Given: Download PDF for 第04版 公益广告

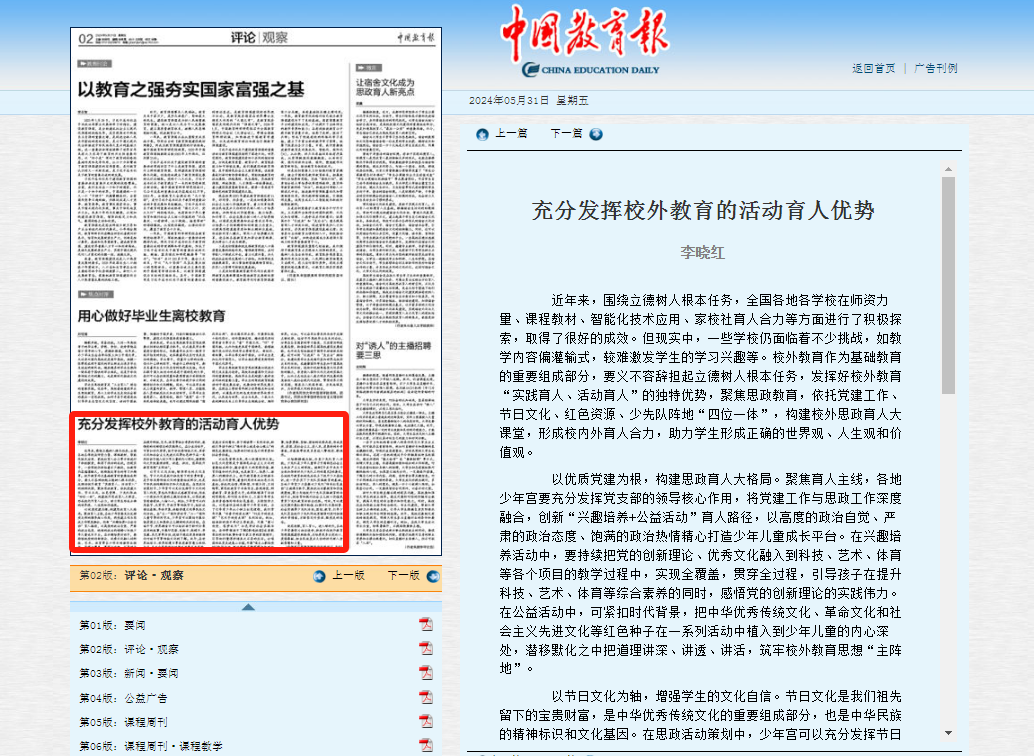Looking at the screenshot, I should (425, 698).
